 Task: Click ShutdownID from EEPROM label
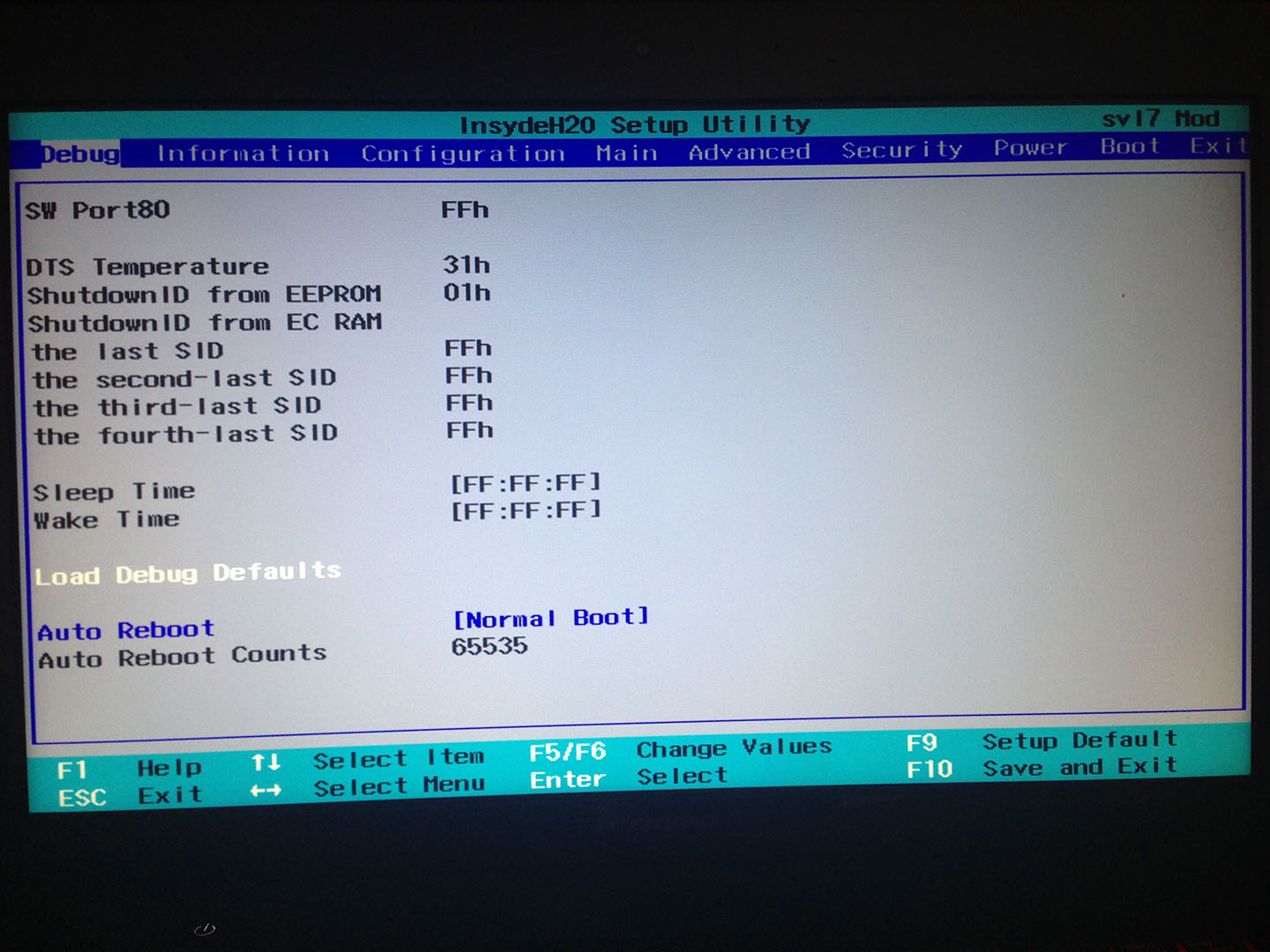point(205,294)
